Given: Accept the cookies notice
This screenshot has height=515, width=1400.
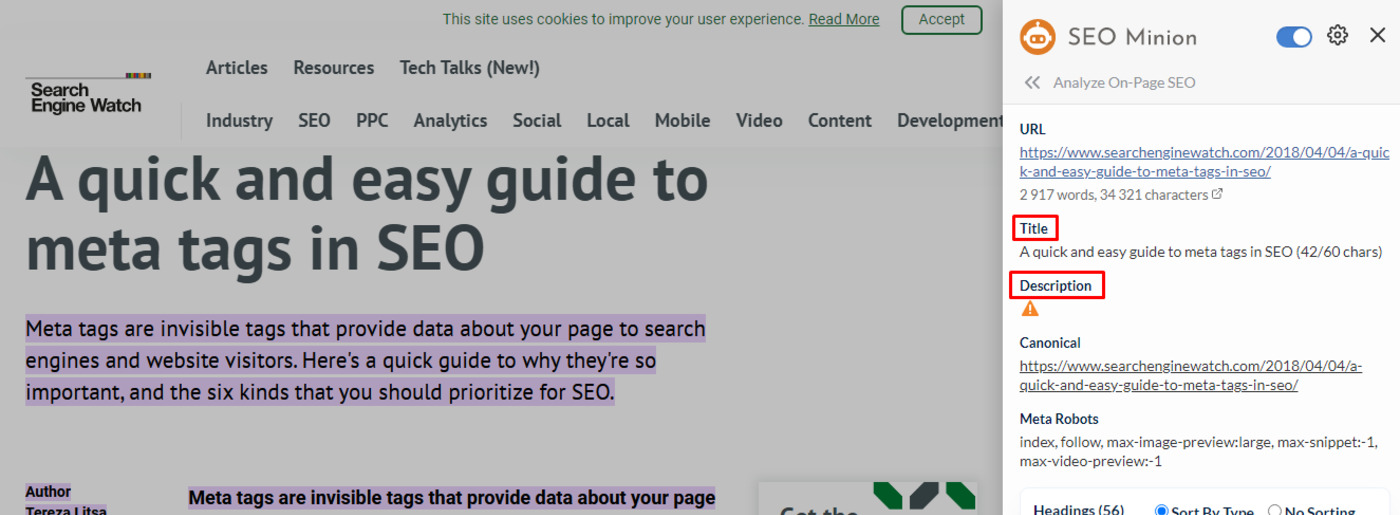Looking at the screenshot, I should [941, 19].
